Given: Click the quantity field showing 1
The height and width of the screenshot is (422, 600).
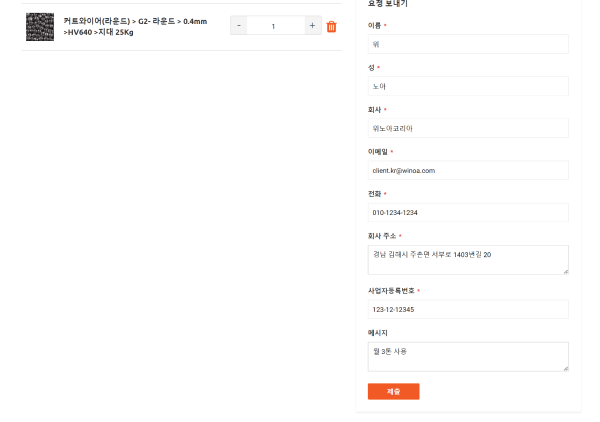Looking at the screenshot, I should tap(275, 26).
